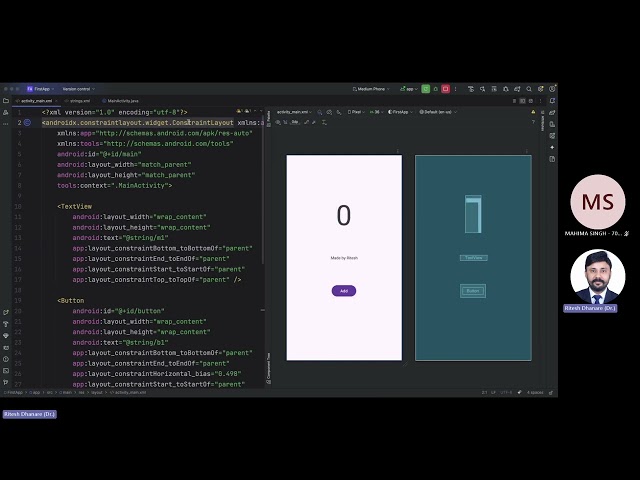Viewport: 640px width, 480px height.
Task: Open the run toolbar more-actions menu
Action: point(456,89)
